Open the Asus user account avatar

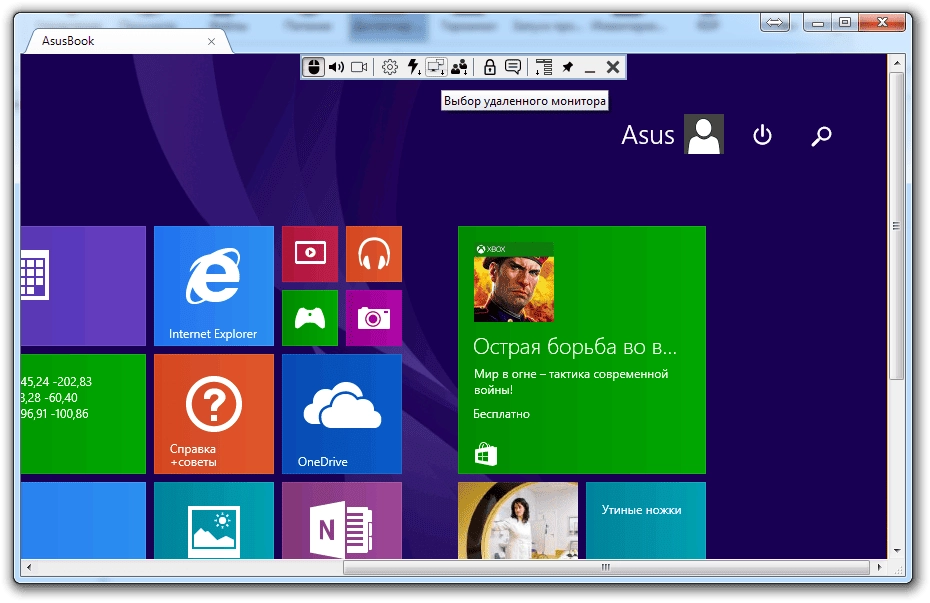(703, 134)
